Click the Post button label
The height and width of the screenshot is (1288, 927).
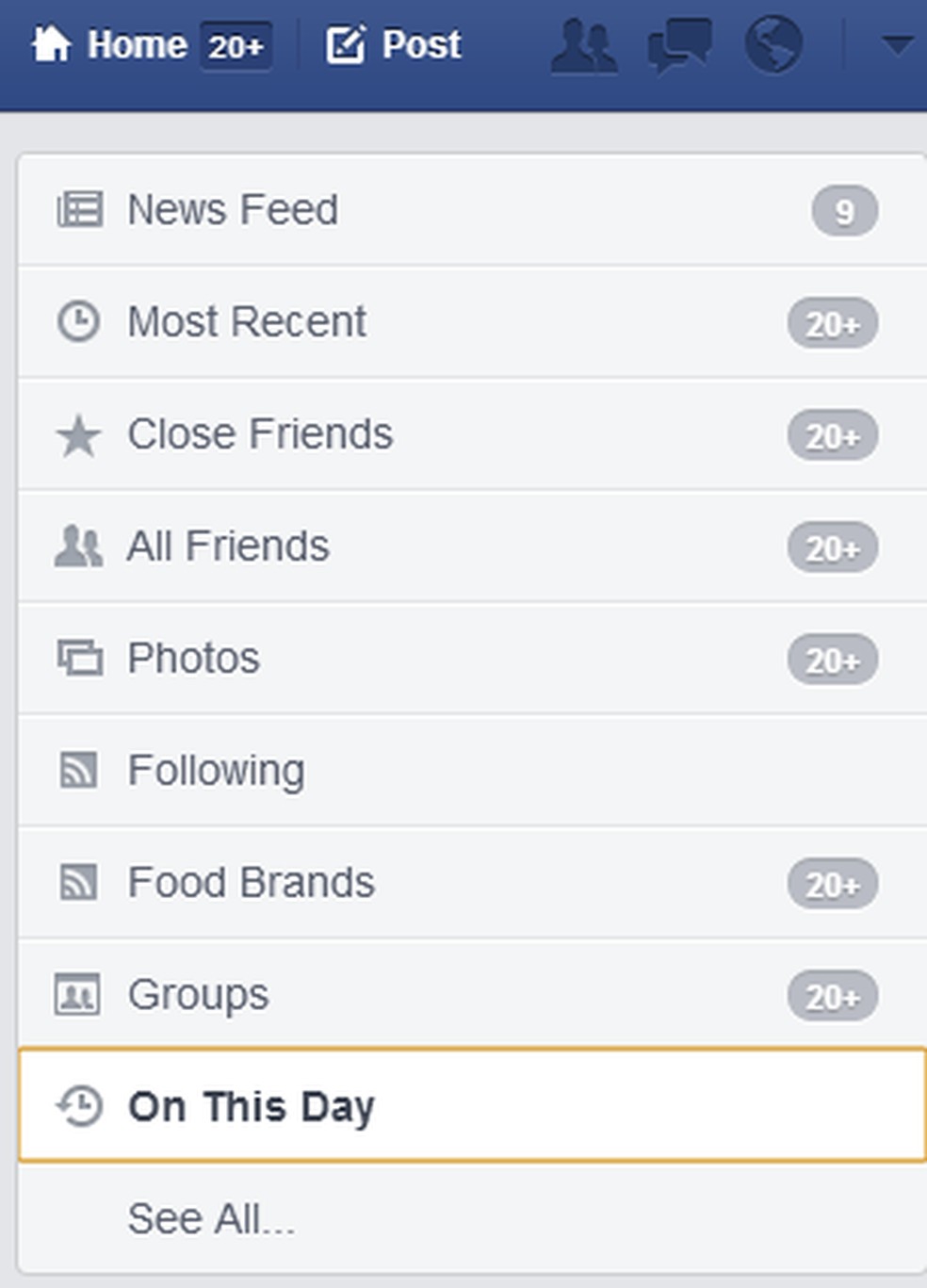[x=421, y=44]
